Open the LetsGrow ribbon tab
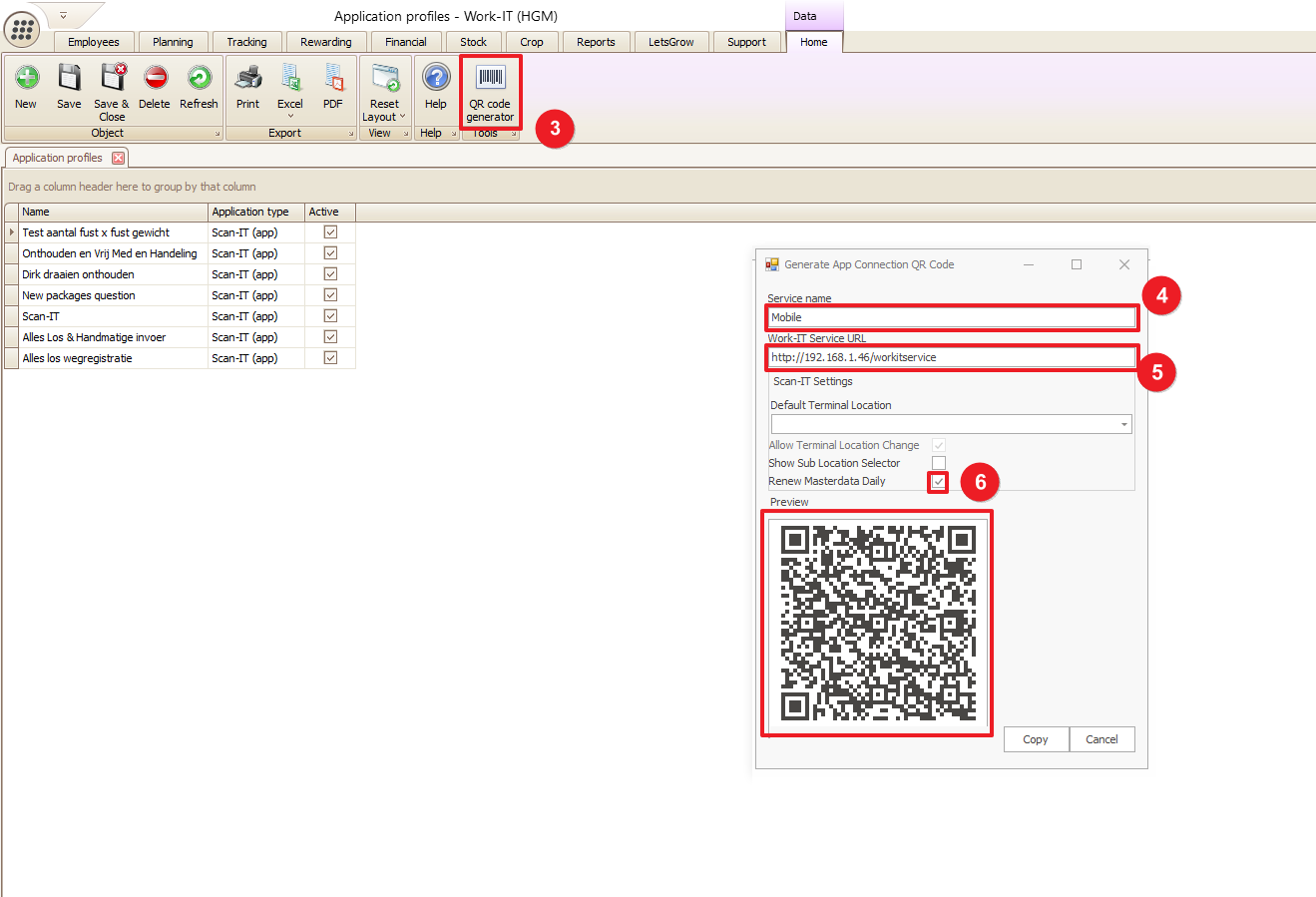1316x897 pixels. (671, 42)
